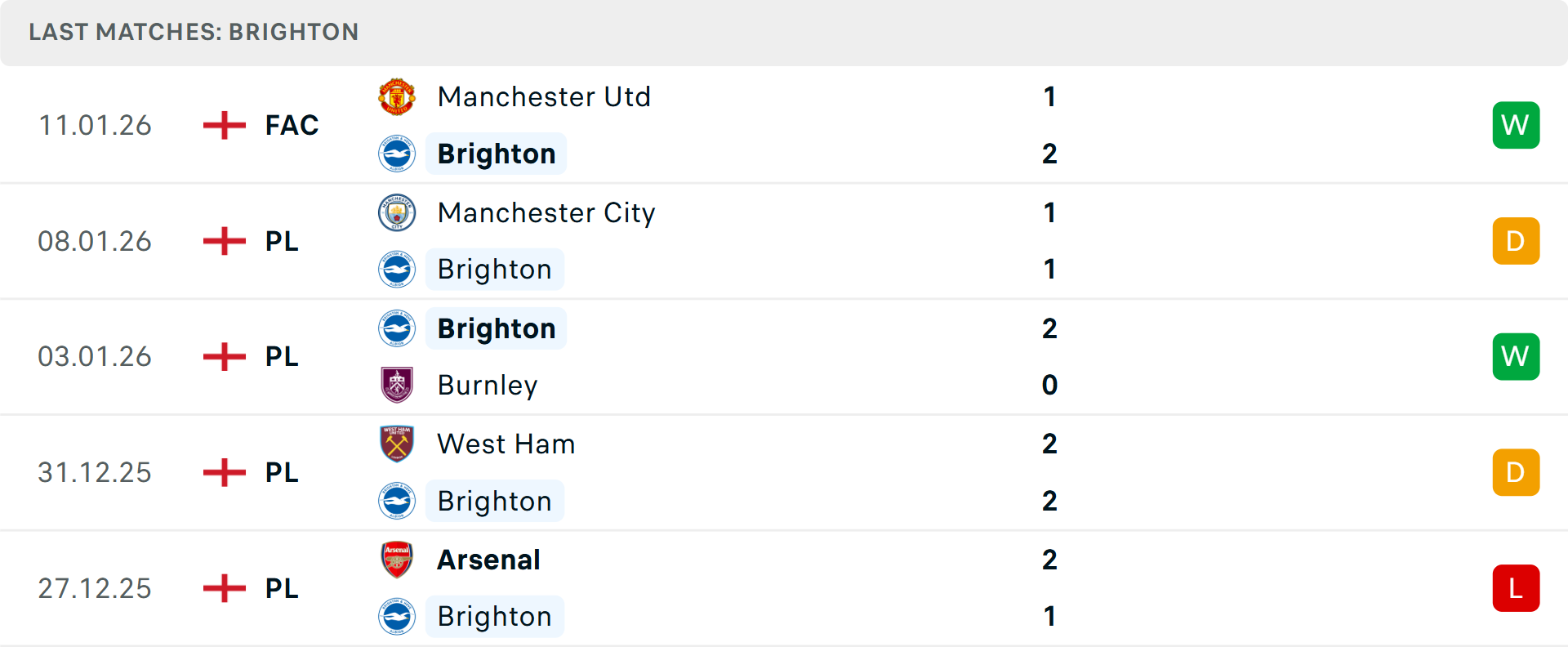Click the Burnley club crest

pos(397,385)
